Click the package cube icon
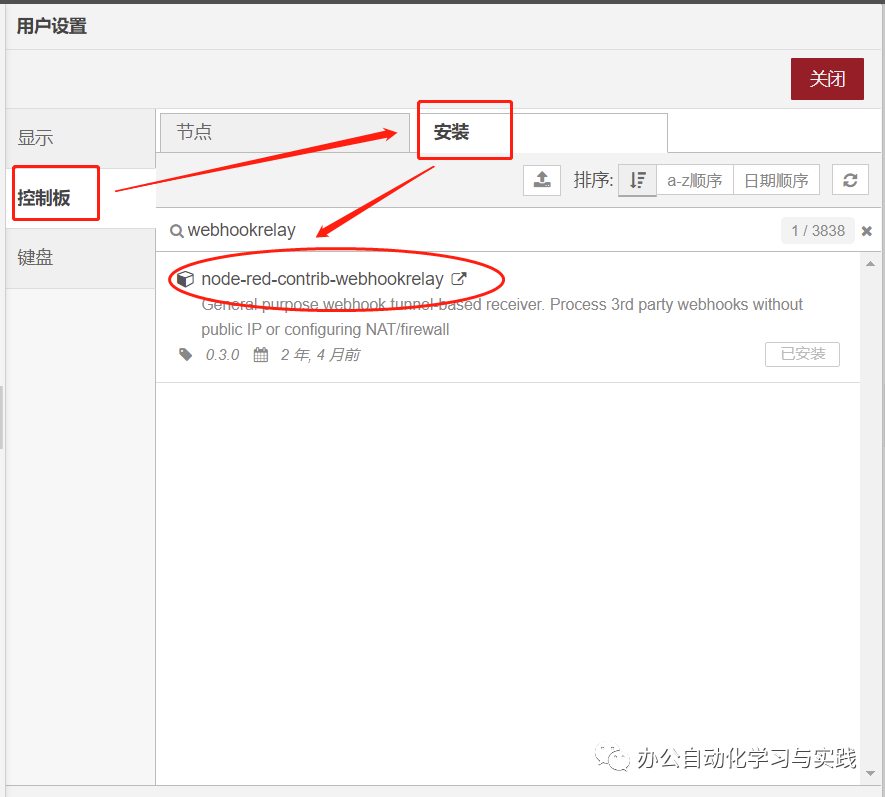 click(x=185, y=279)
